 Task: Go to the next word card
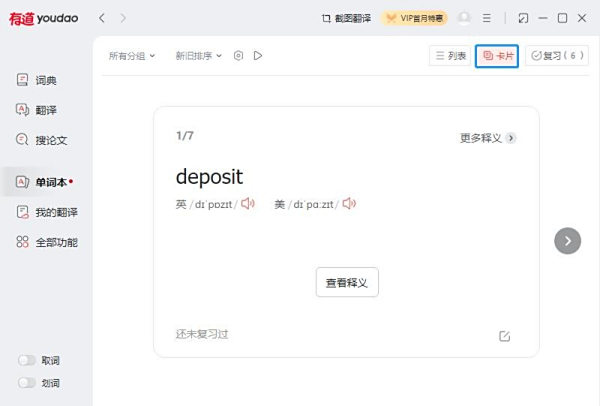(567, 241)
